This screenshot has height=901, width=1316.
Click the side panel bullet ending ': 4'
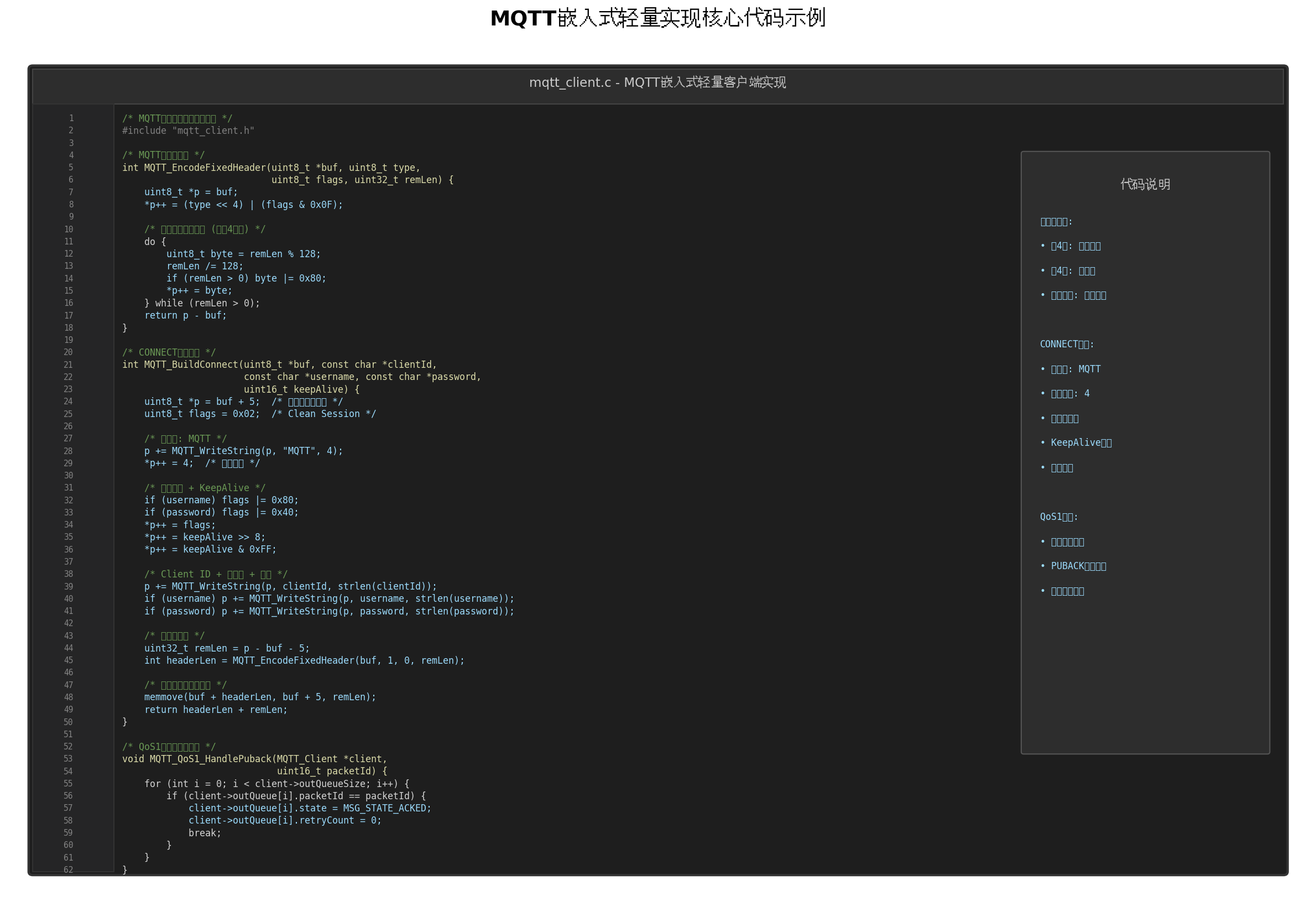click(1064, 393)
